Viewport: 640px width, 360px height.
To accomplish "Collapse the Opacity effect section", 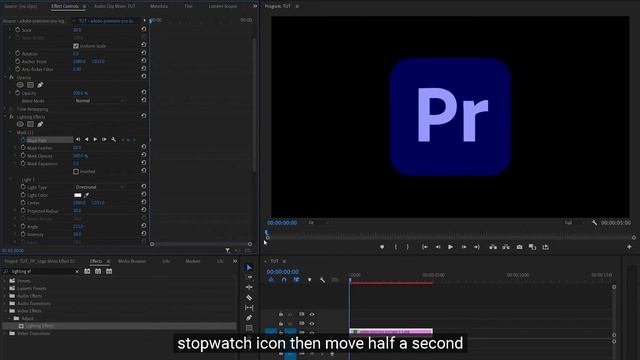I will point(6,77).
